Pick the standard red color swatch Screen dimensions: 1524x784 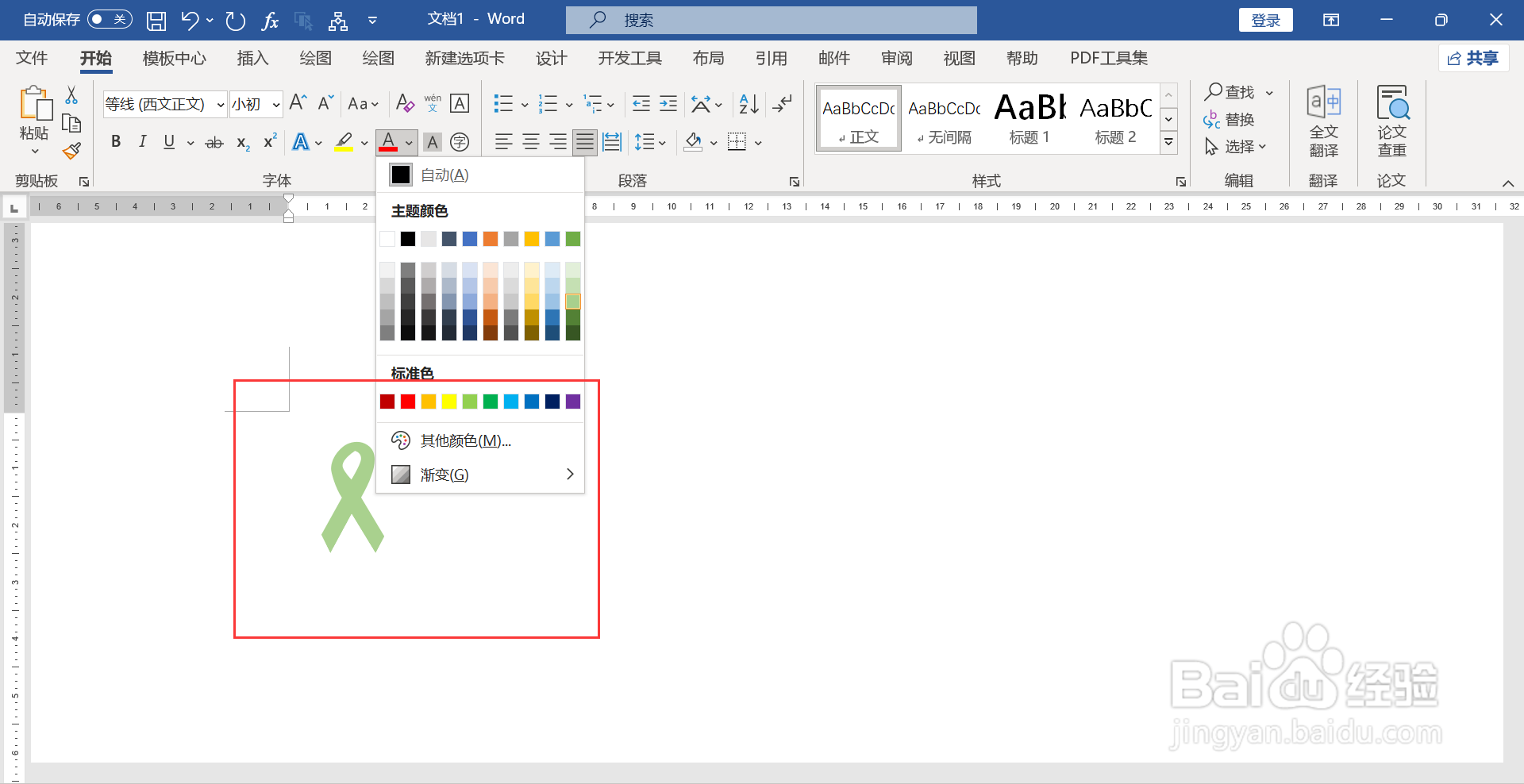tap(408, 402)
